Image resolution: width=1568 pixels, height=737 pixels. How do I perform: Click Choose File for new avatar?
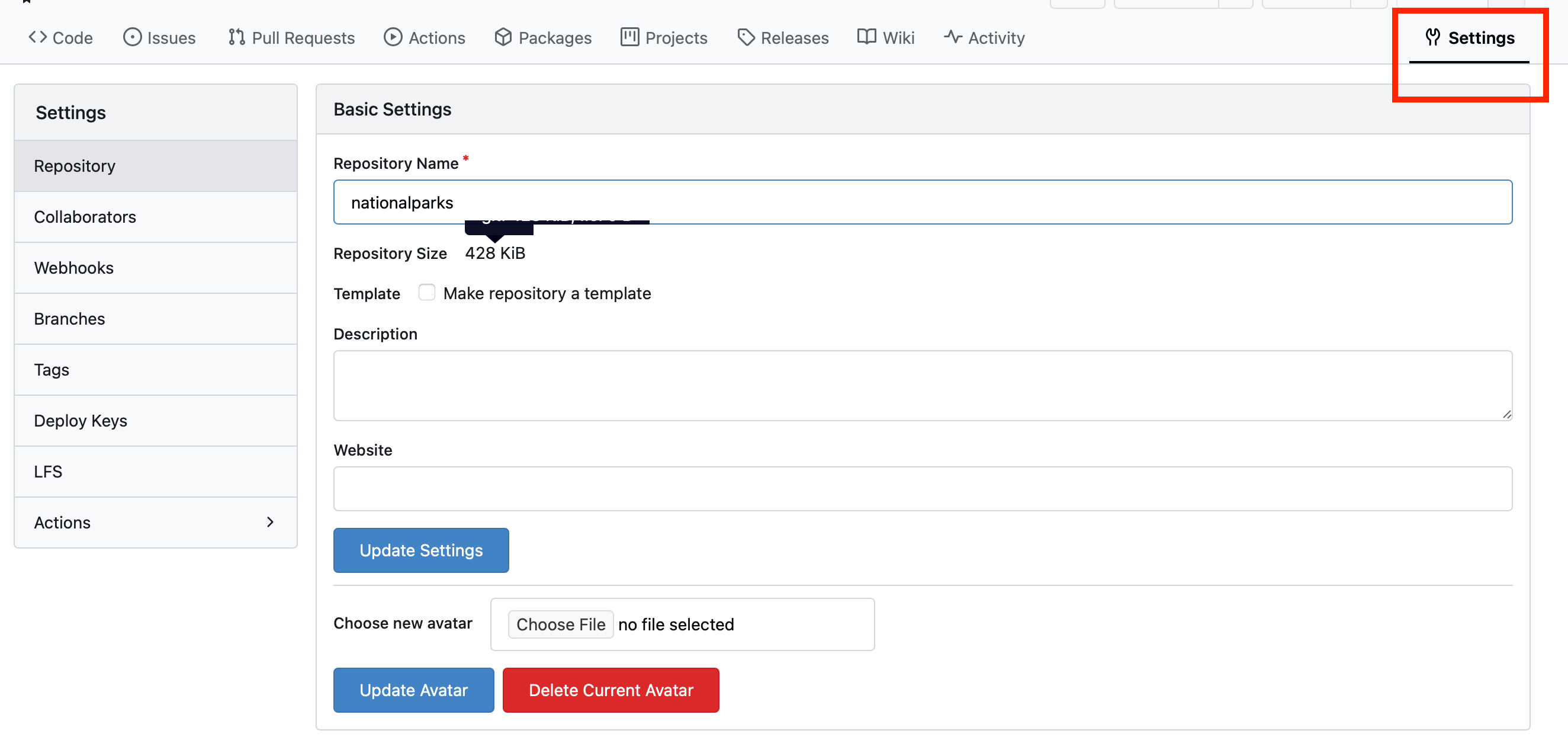tap(560, 624)
